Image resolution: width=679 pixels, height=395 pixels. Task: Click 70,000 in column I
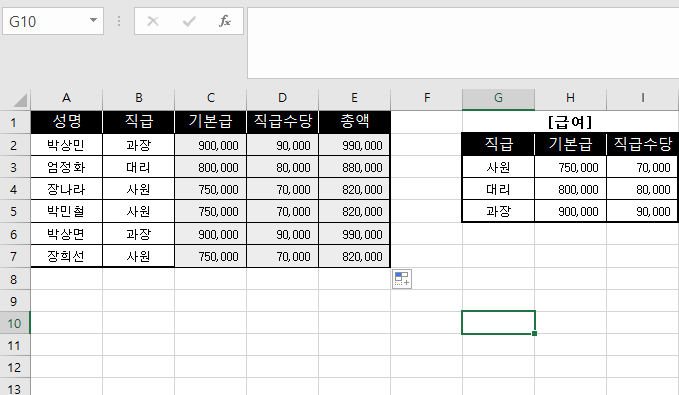(643, 167)
